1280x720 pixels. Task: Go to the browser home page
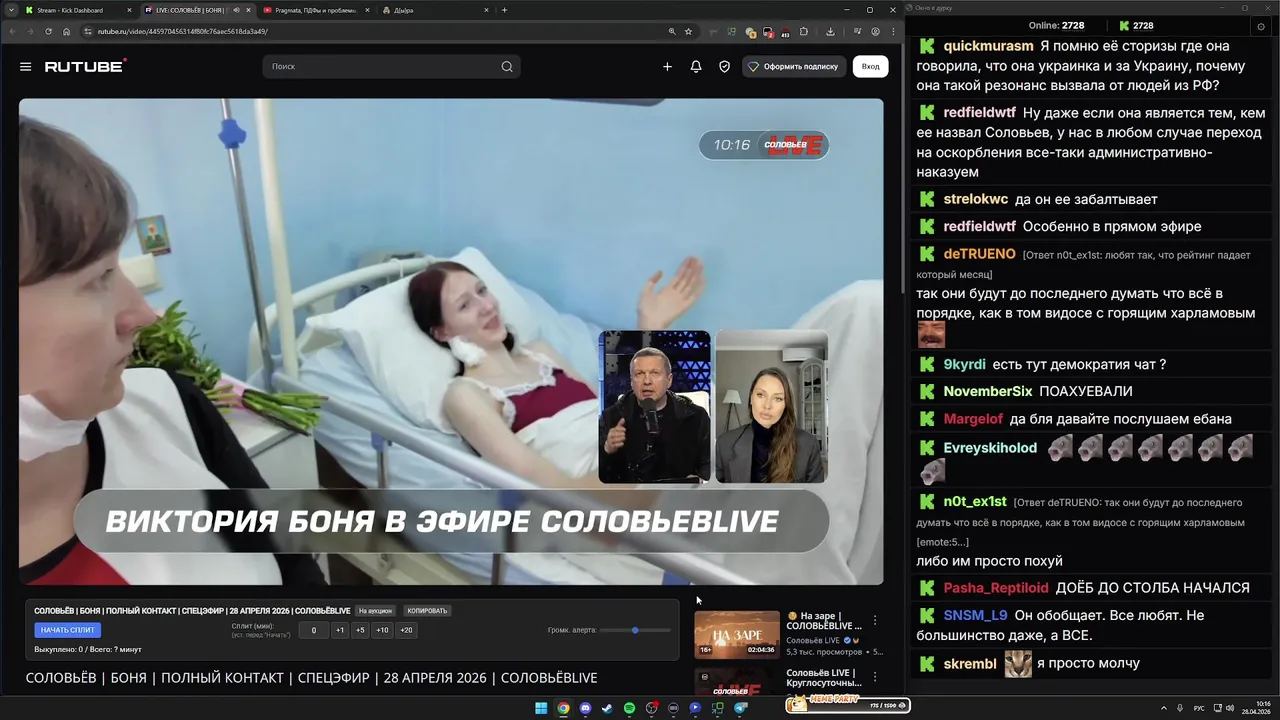[x=67, y=31]
